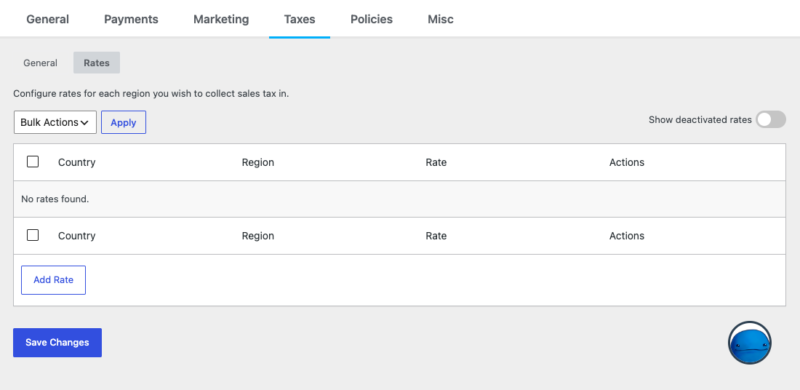Click the Region label in footer row

[258, 236]
